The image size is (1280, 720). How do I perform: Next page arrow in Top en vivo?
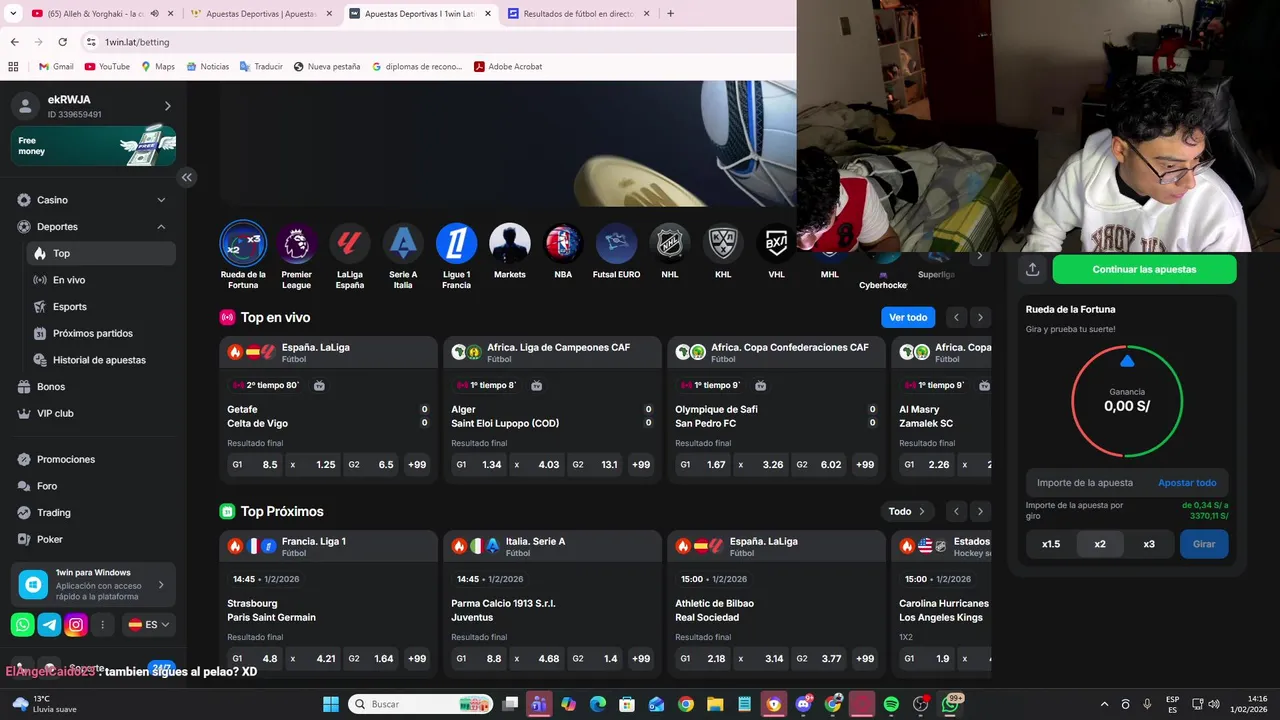(x=980, y=317)
